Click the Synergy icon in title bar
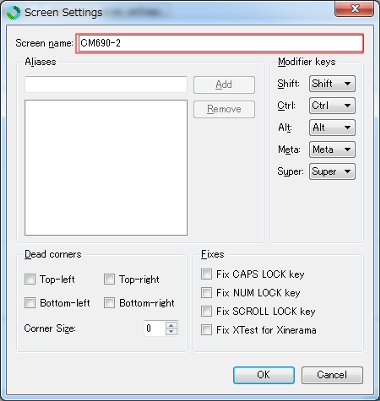The height and width of the screenshot is (401, 380). tap(13, 13)
